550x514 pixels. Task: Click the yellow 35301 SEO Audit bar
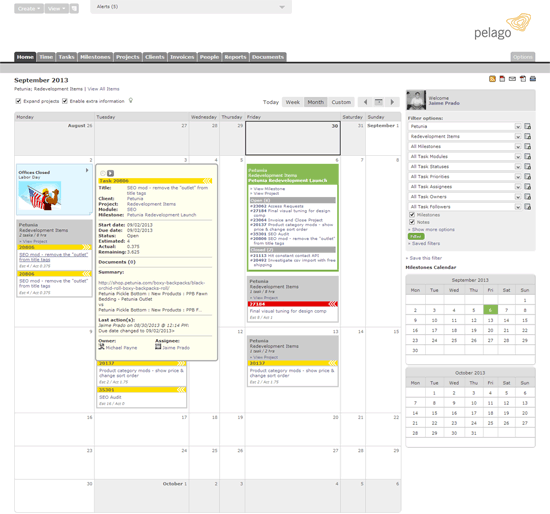pyautogui.click(x=142, y=390)
